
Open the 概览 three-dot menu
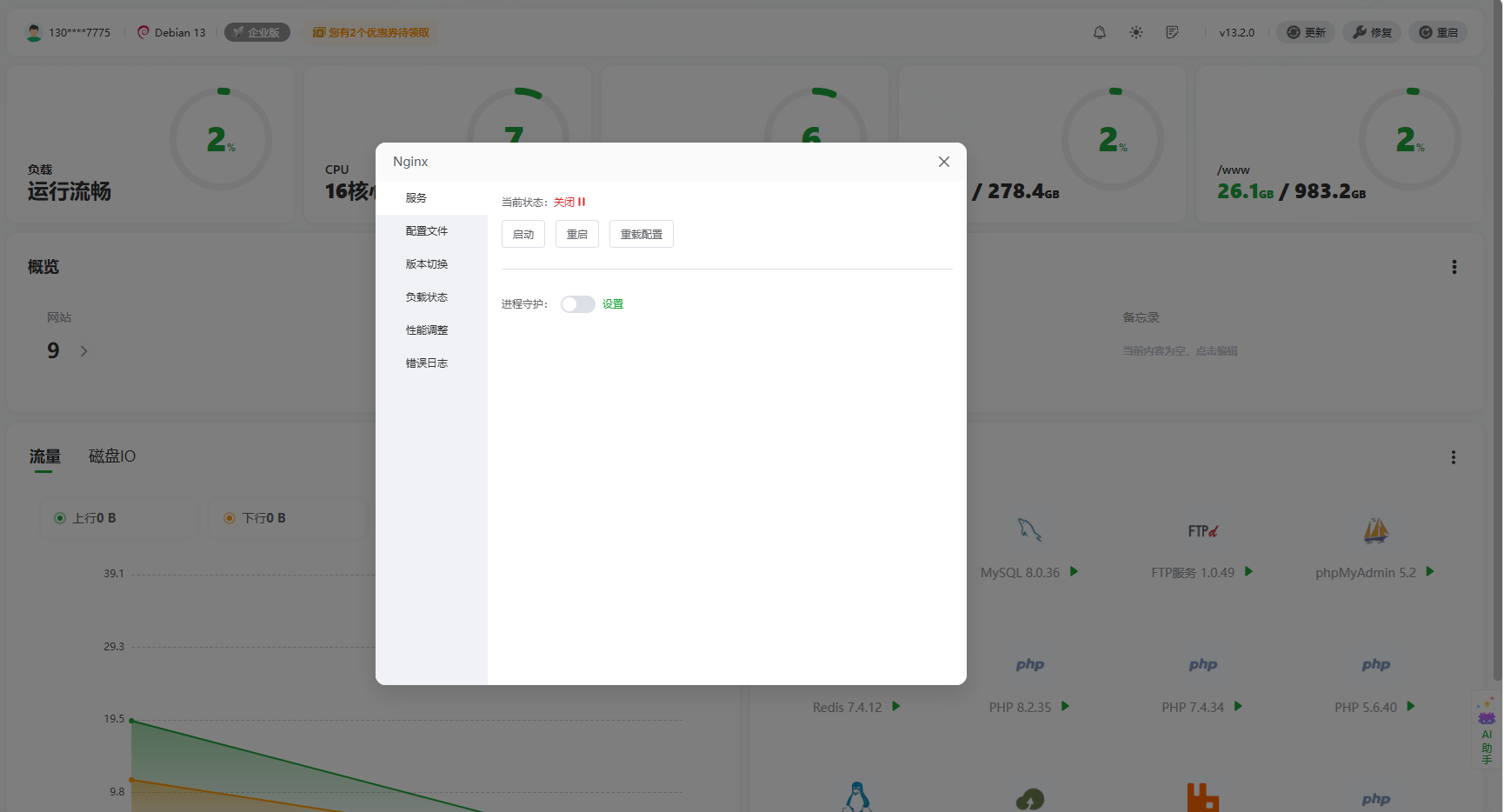[1454, 267]
